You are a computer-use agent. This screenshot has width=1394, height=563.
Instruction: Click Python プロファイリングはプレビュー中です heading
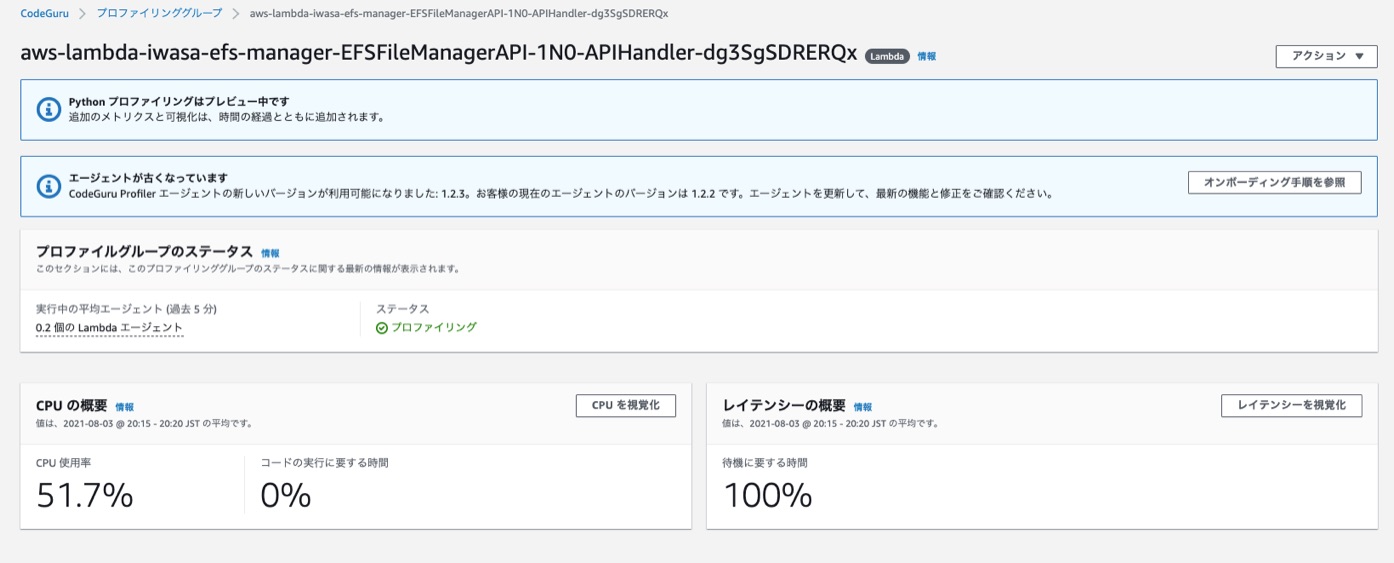179,102
